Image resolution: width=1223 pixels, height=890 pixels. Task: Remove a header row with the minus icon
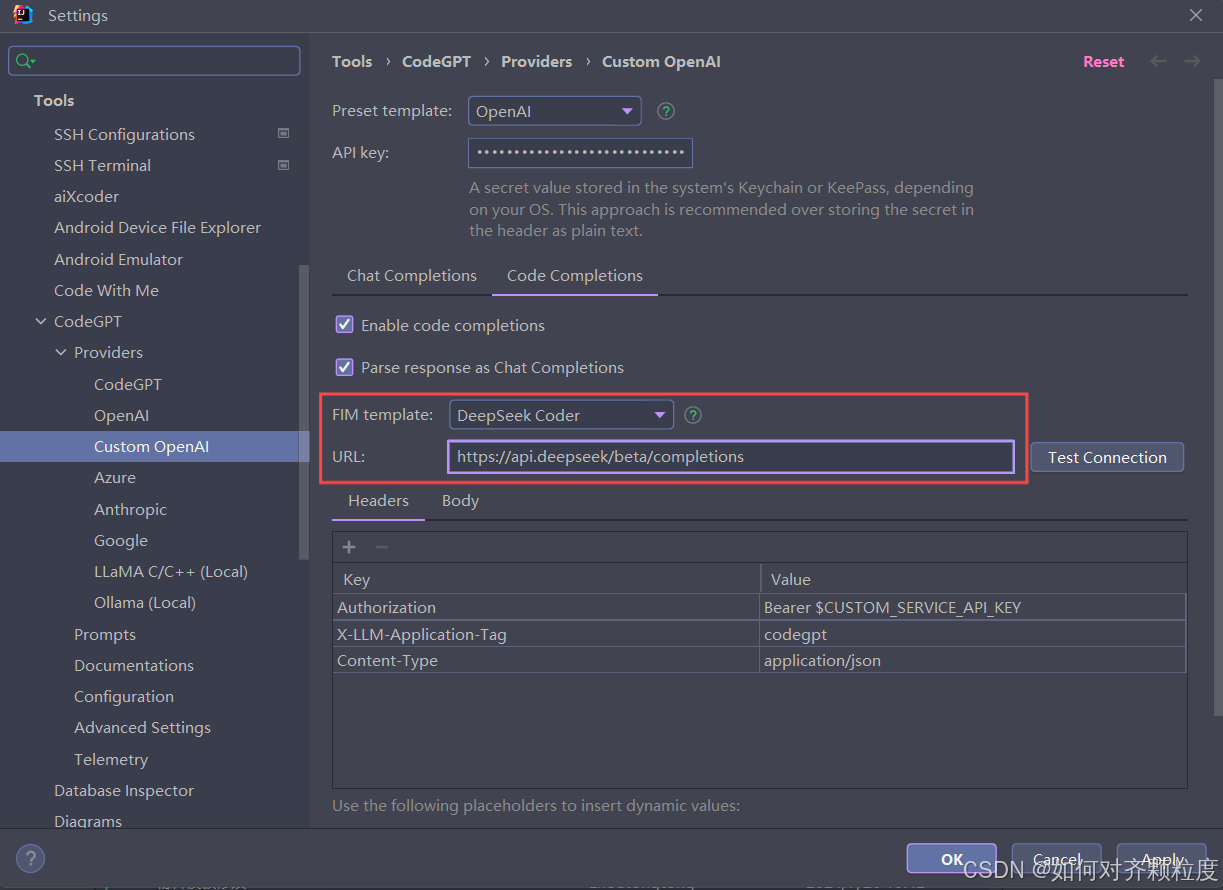coord(381,547)
